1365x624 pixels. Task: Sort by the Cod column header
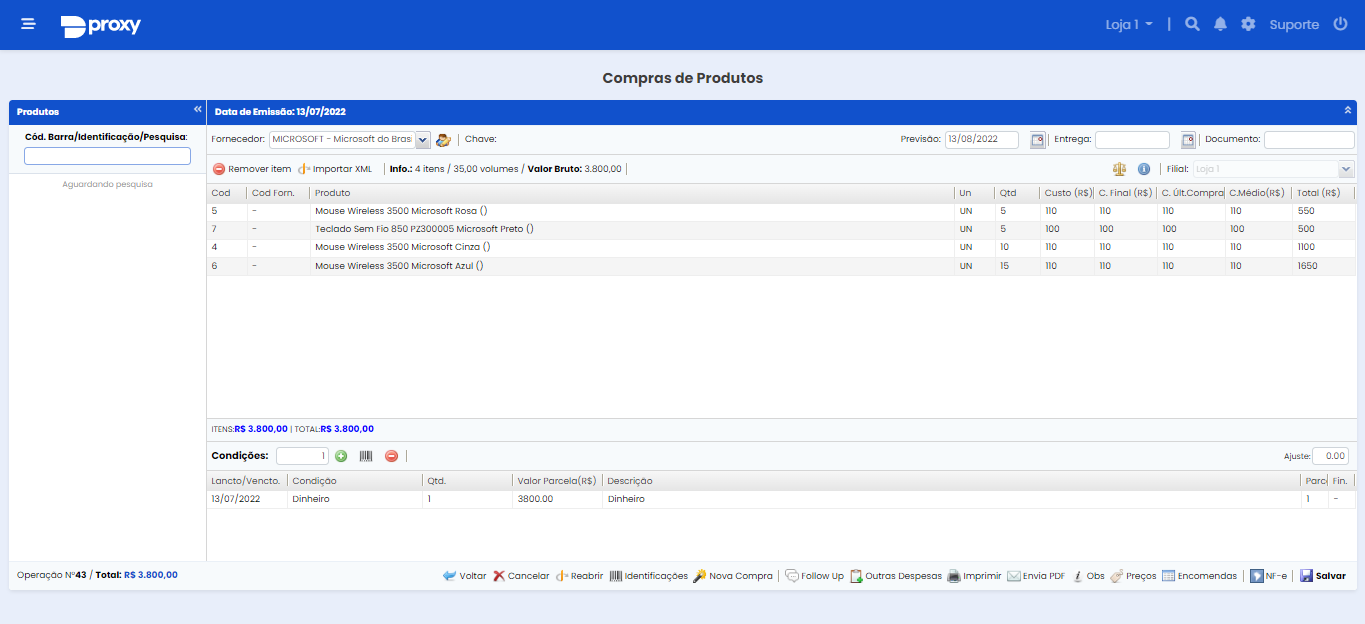pos(226,193)
